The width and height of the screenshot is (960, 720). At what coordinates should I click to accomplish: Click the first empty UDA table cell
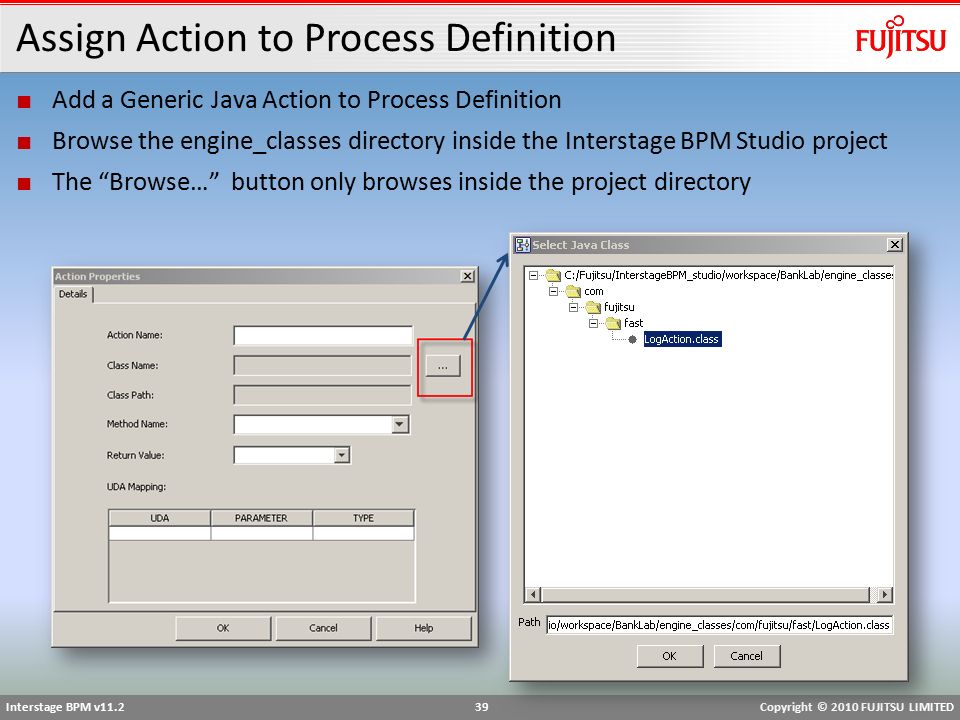point(160,533)
